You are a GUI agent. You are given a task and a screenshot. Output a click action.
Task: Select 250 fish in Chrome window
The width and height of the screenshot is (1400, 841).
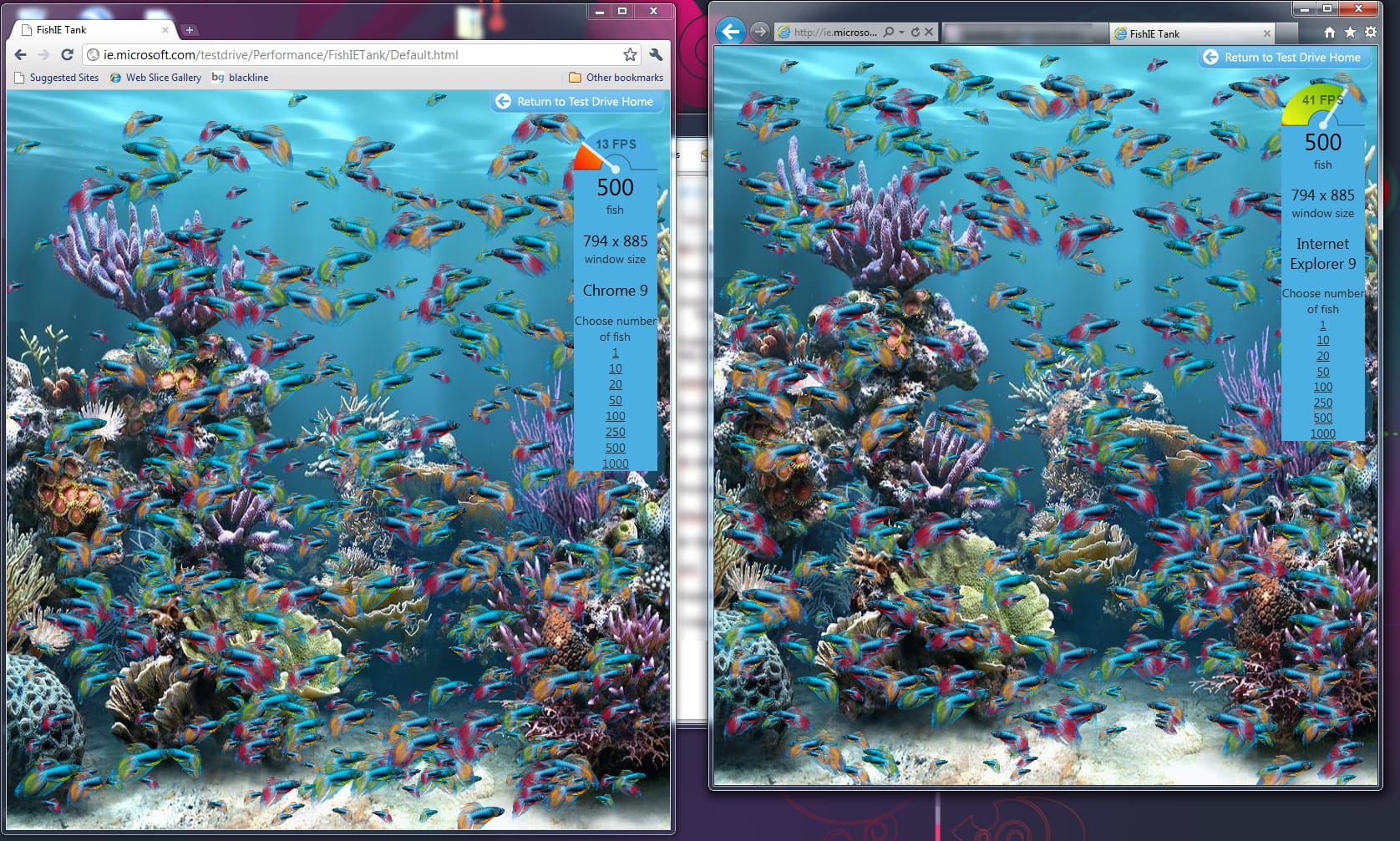(x=615, y=432)
